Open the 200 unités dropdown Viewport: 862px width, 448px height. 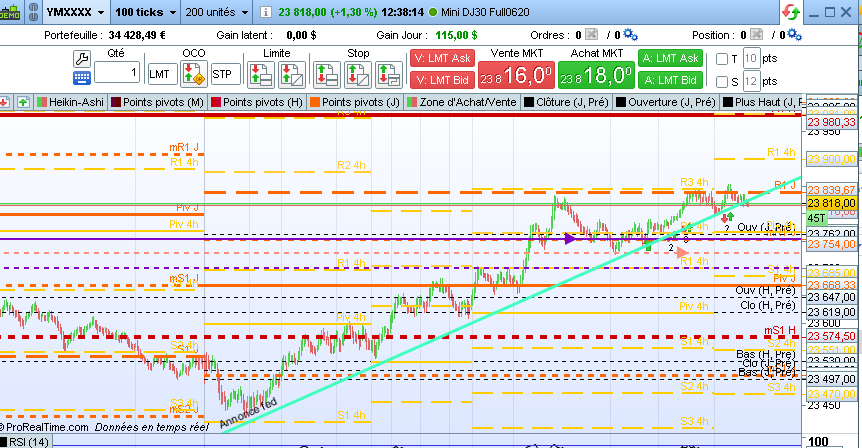pos(217,12)
